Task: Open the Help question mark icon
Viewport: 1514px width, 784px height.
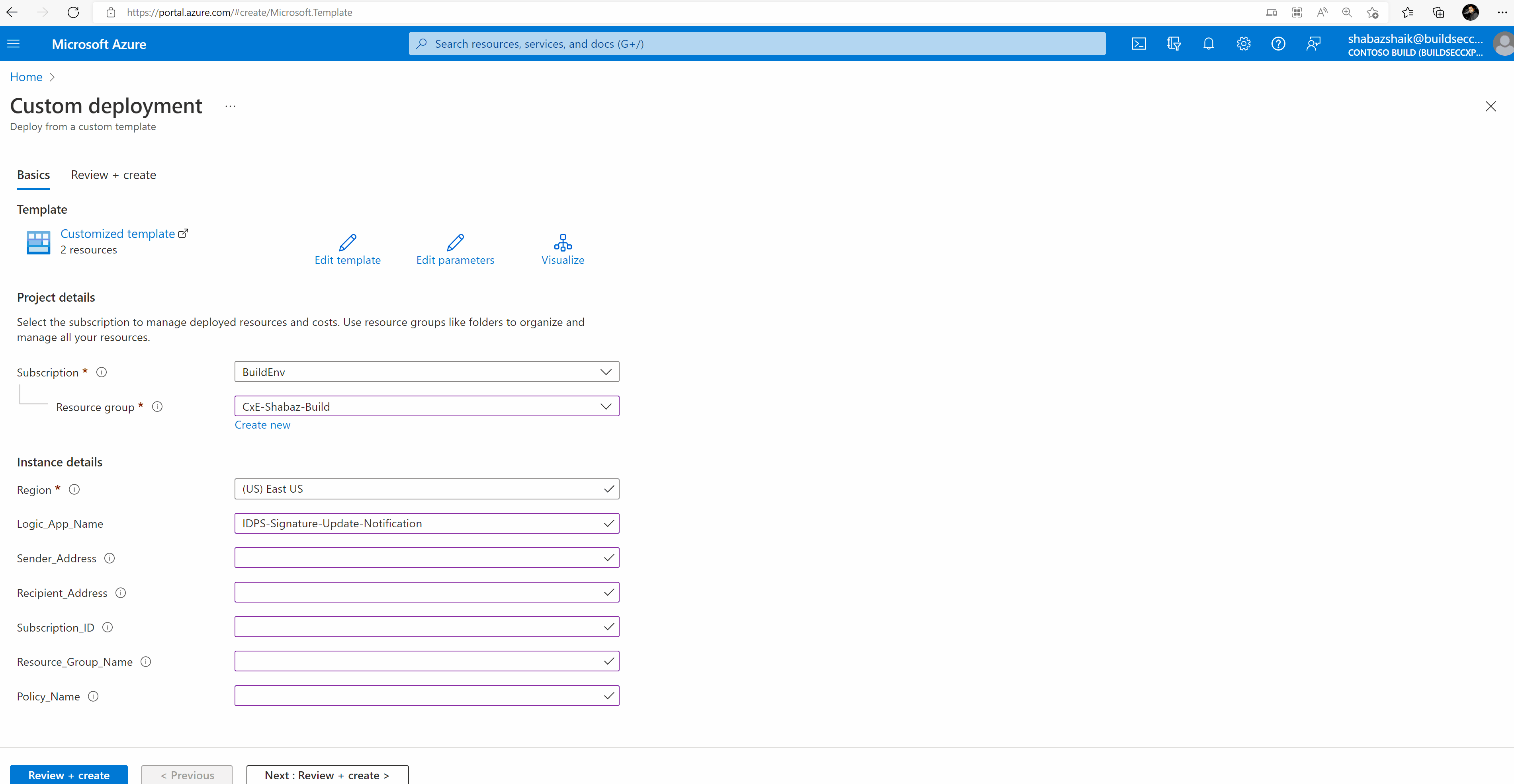Action: (1278, 44)
